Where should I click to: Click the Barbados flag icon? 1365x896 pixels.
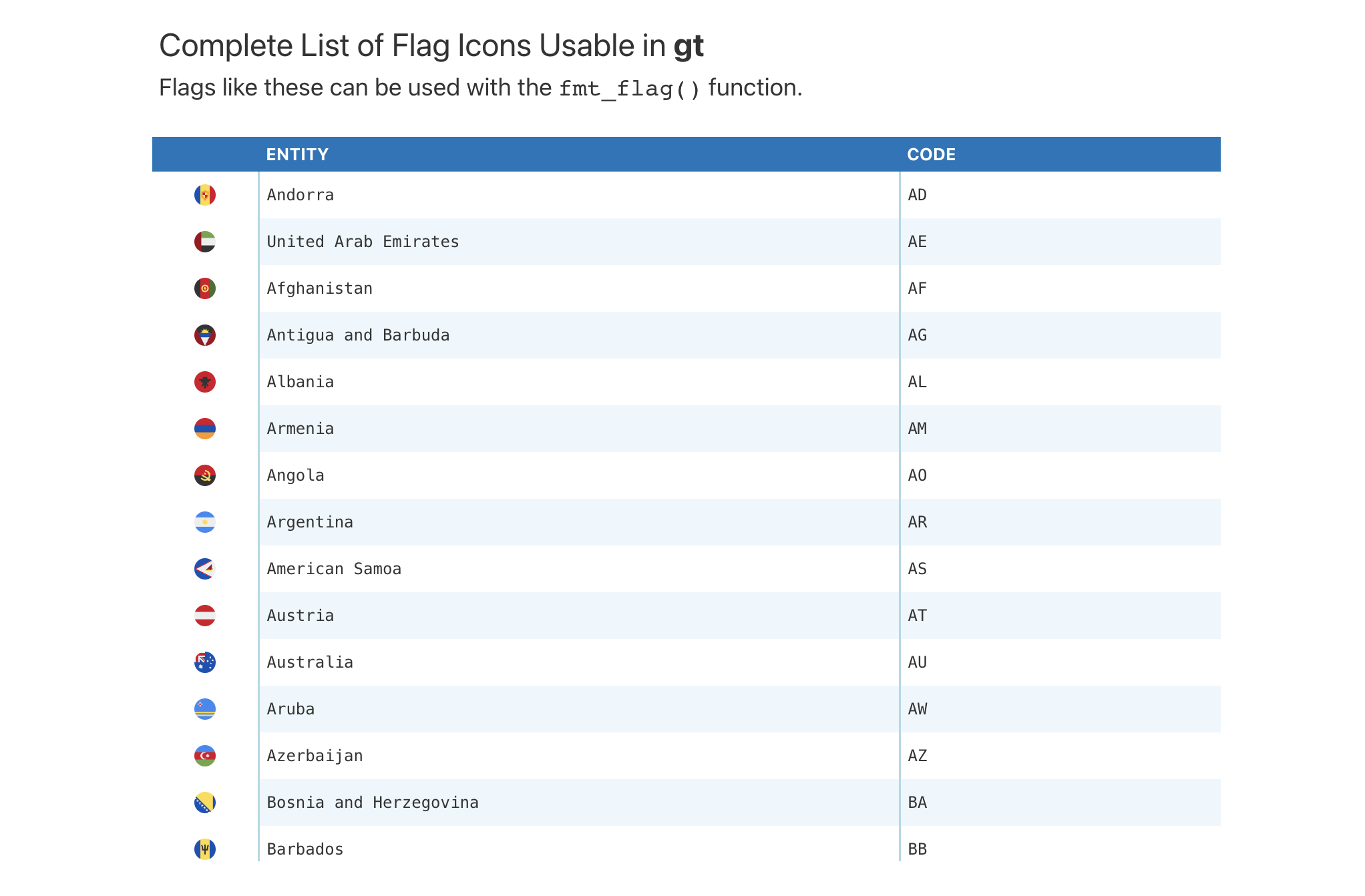(205, 849)
